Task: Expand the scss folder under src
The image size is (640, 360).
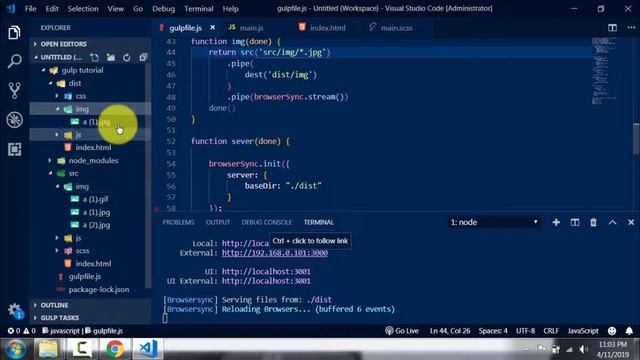Action: 82,251
